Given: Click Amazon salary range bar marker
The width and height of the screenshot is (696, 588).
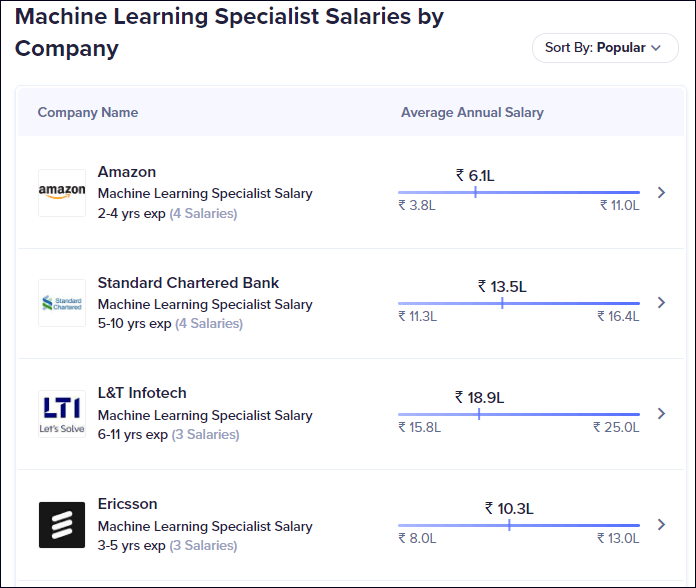Looking at the screenshot, I should (x=475, y=192).
